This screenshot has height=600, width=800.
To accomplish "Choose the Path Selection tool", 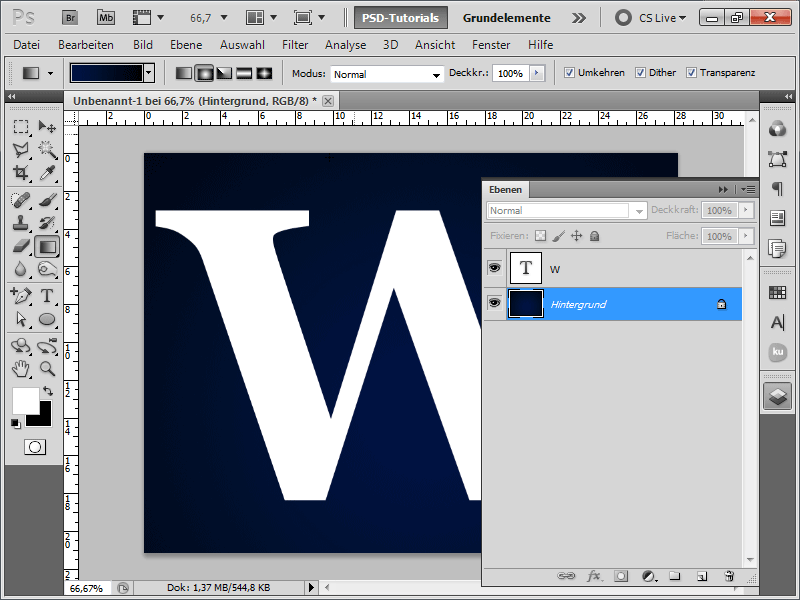I will 21,319.
